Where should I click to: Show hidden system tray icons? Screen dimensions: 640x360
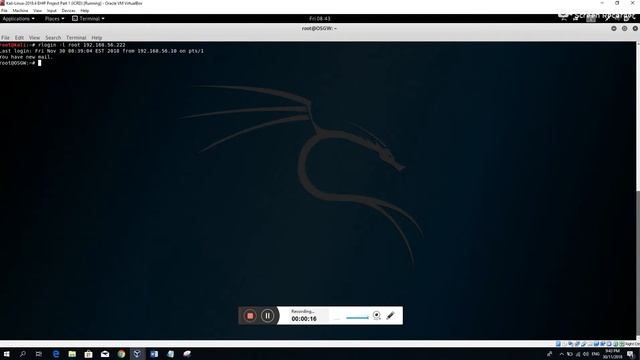[562, 354]
